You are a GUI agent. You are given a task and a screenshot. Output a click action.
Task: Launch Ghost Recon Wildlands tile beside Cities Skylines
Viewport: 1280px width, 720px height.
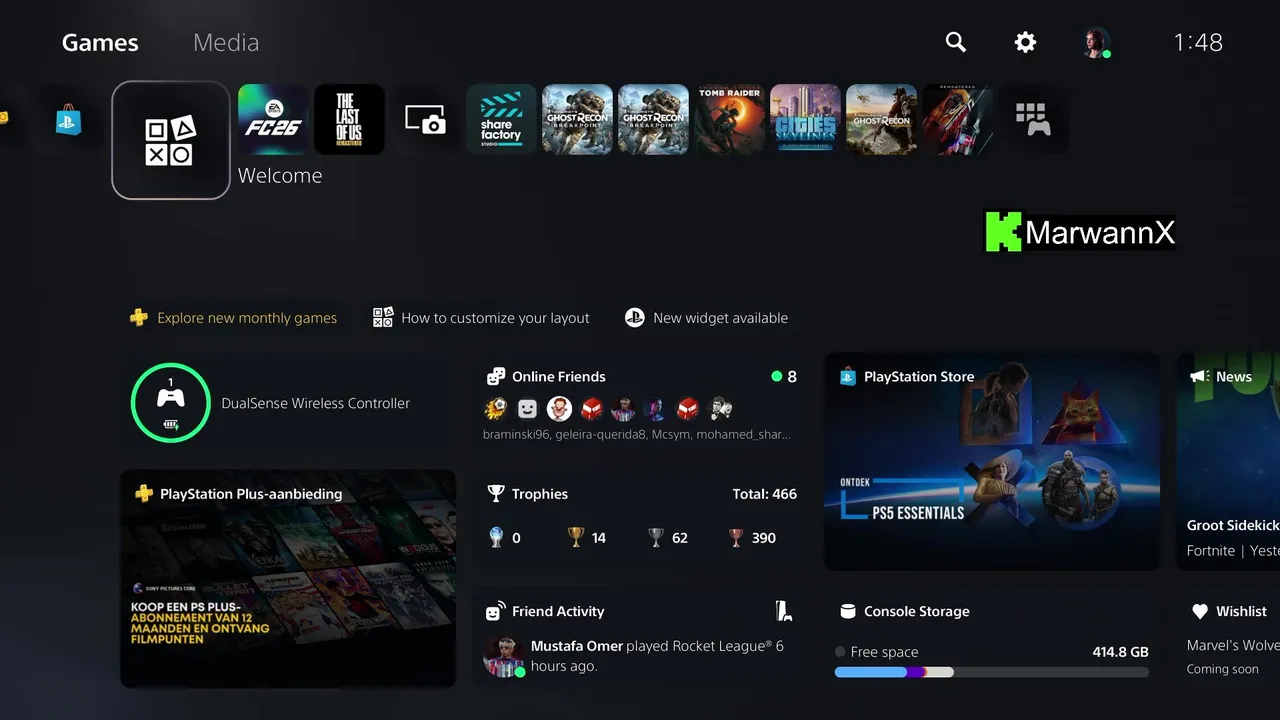[881, 119]
